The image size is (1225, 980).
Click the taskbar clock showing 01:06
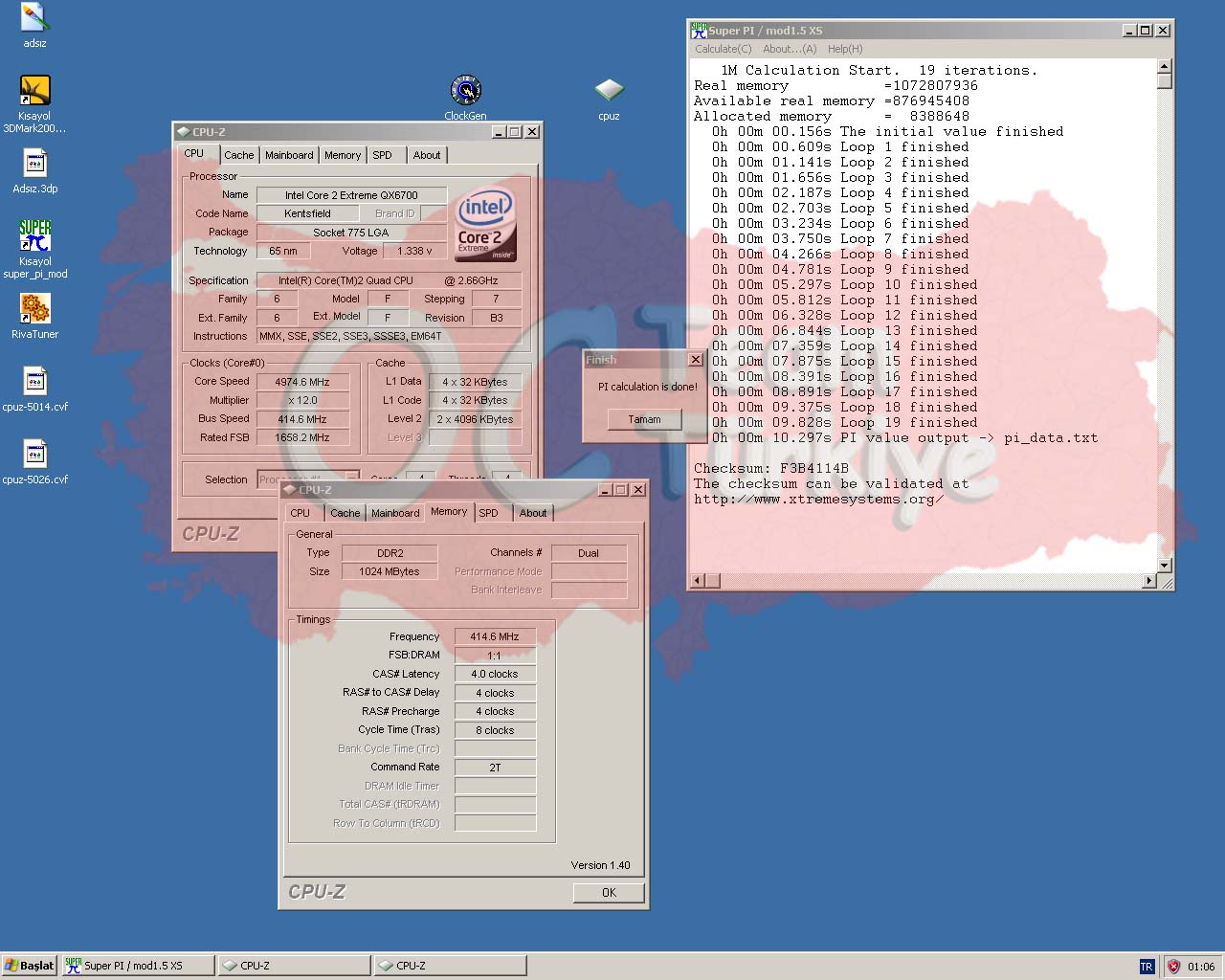pyautogui.click(x=1201, y=967)
